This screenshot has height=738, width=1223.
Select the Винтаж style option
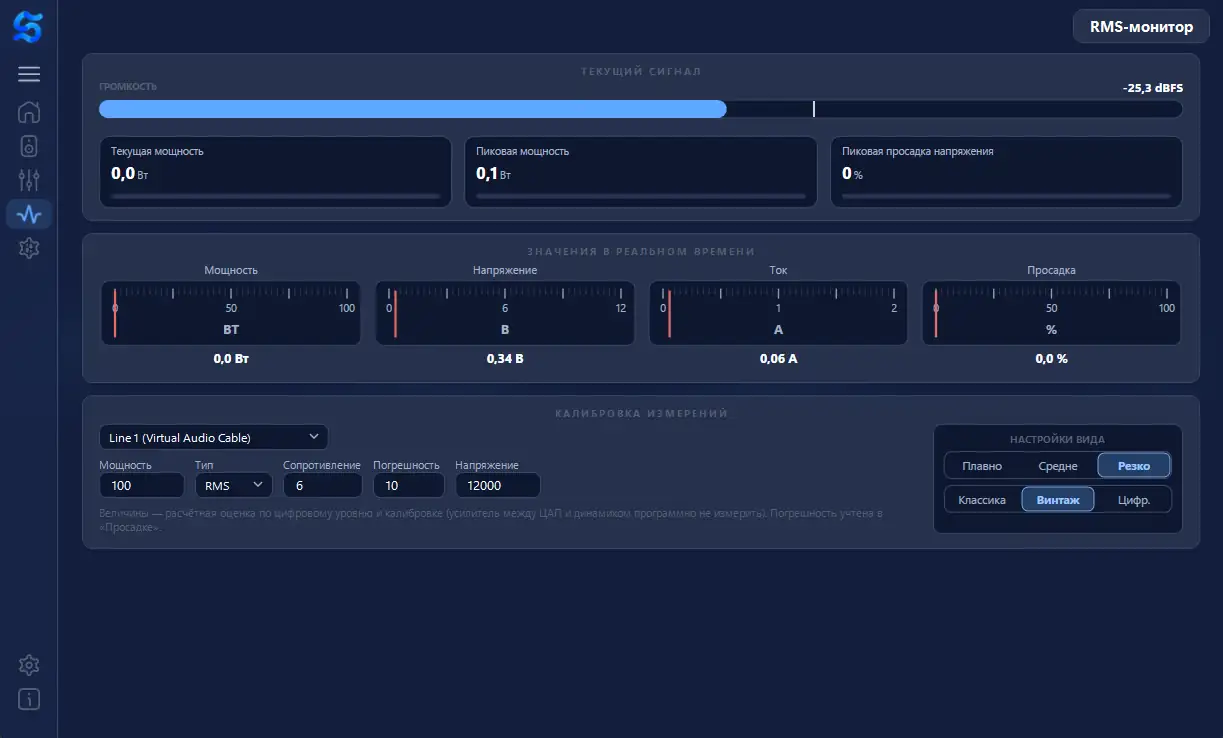click(1058, 500)
